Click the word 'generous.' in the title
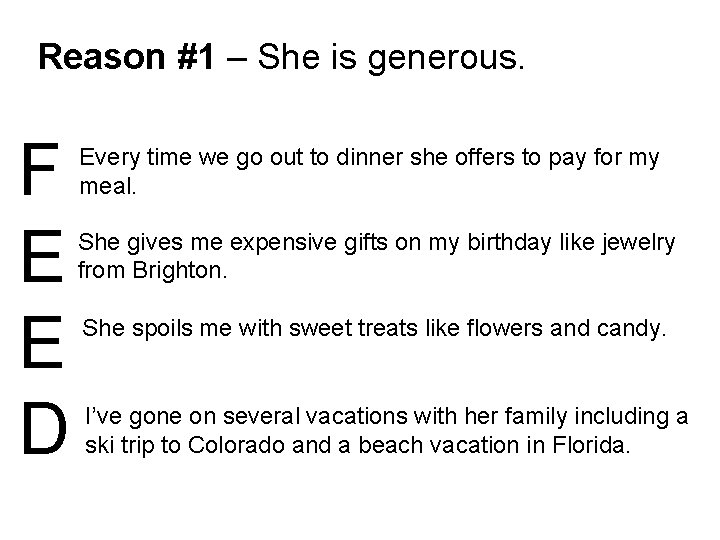The width and height of the screenshot is (720, 540). (446, 60)
